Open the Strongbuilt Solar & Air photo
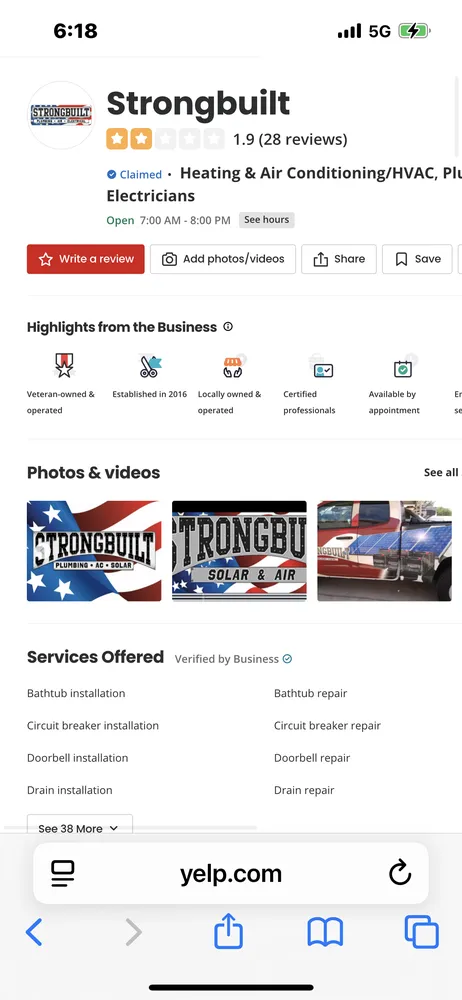The image size is (462, 1000). point(239,551)
